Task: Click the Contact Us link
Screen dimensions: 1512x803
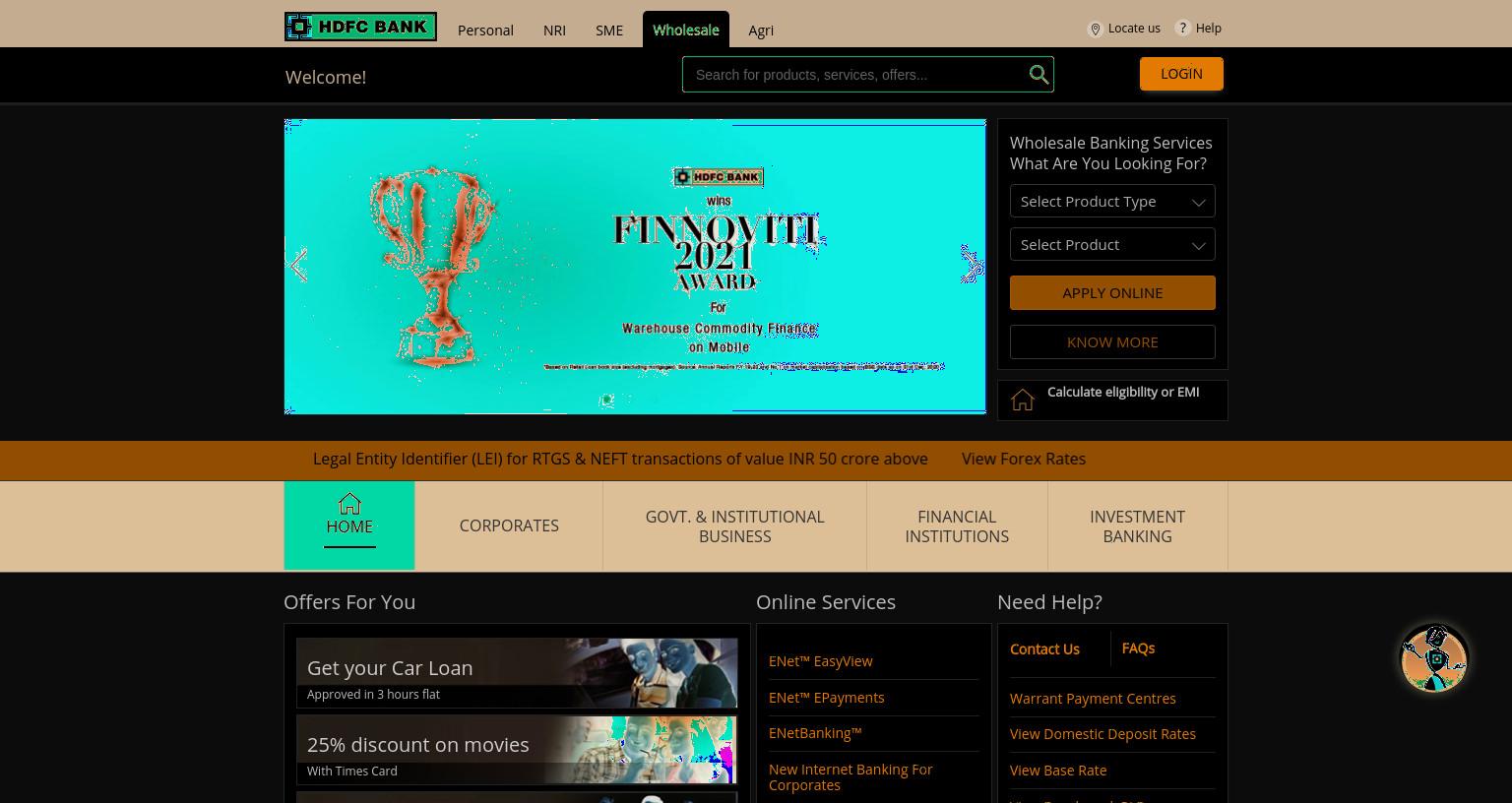Action: tap(1044, 649)
